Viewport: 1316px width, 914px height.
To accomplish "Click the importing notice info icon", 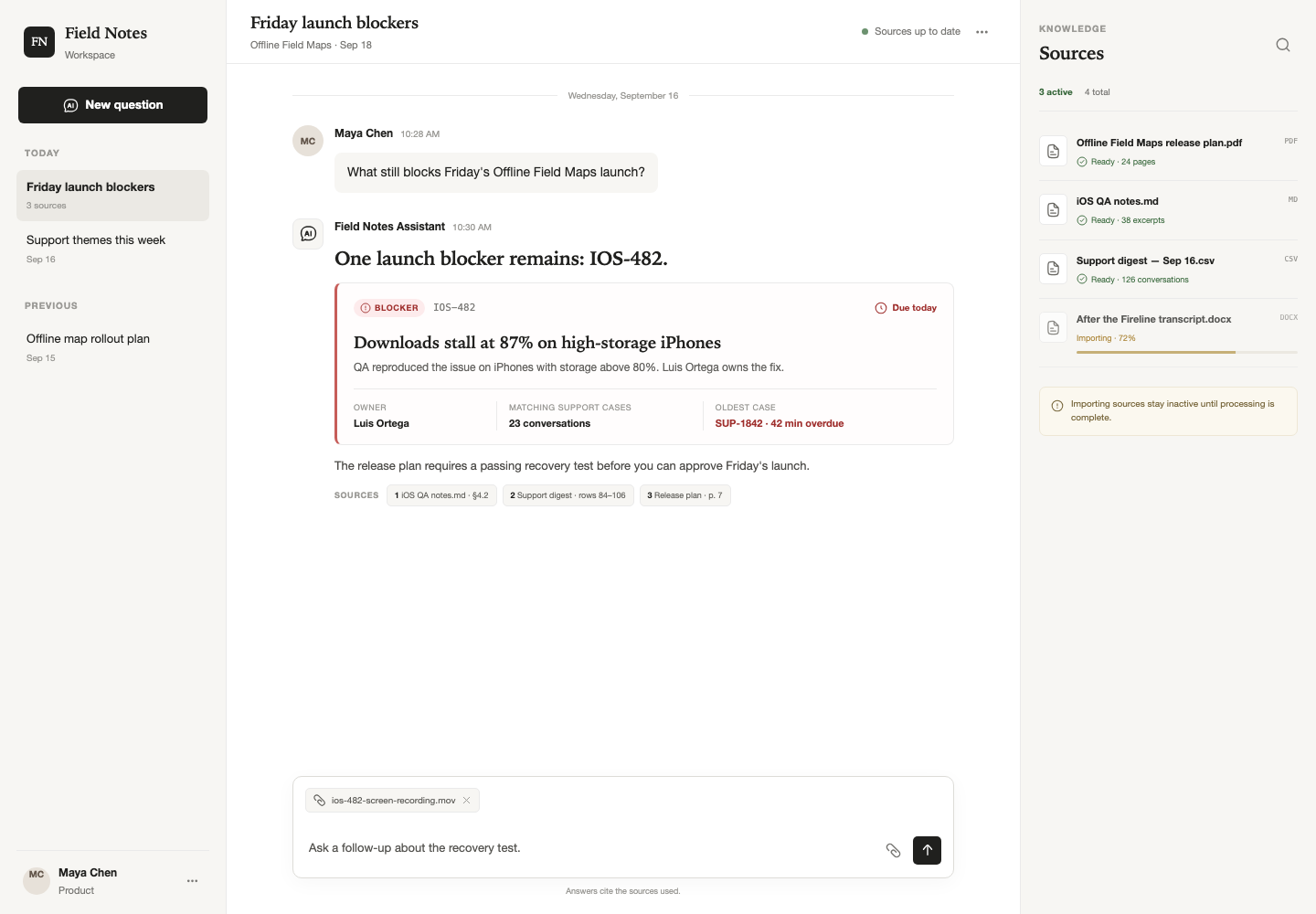I will tap(1057, 406).
